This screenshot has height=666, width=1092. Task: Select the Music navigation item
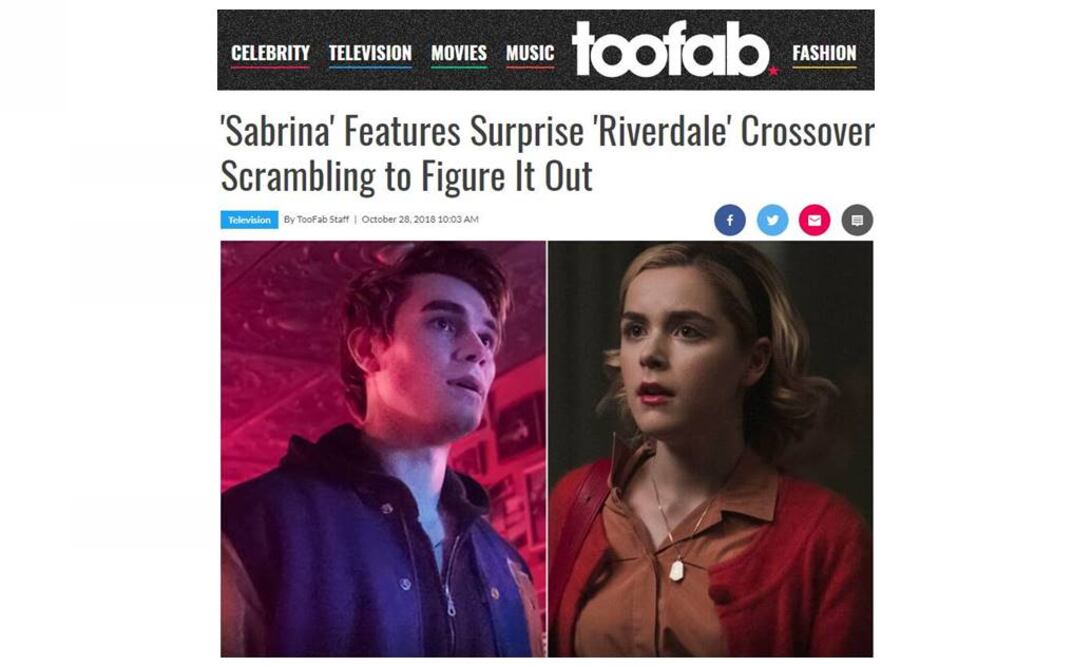pyautogui.click(x=530, y=54)
